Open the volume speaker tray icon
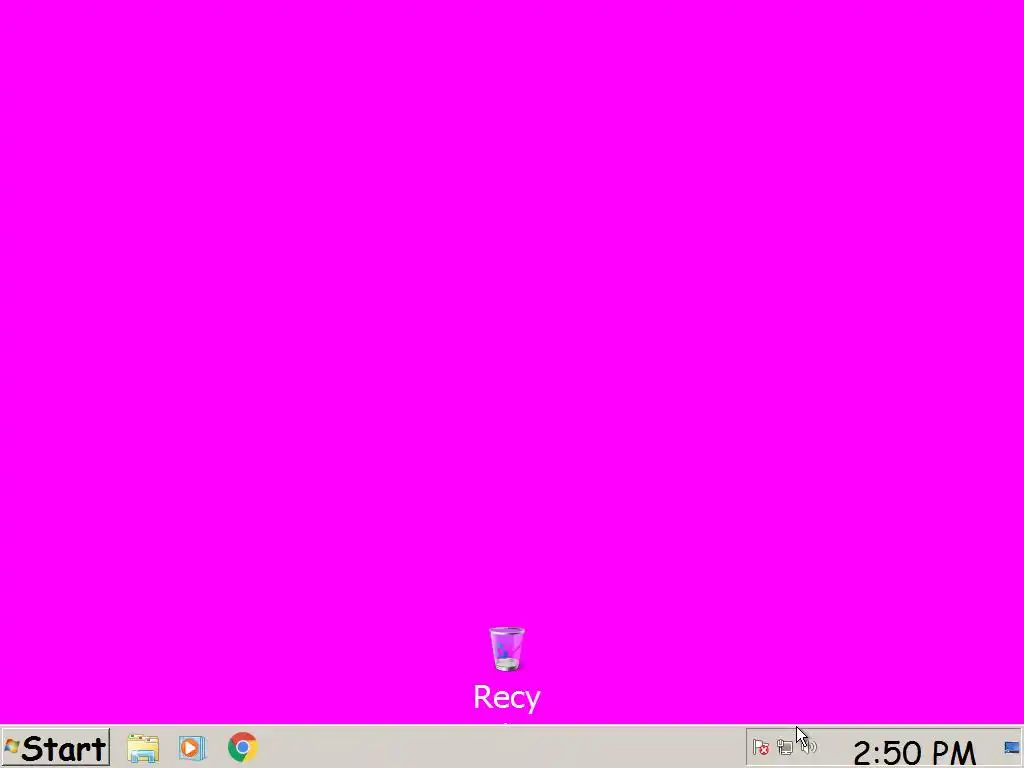Image resolution: width=1024 pixels, height=768 pixels. (808, 746)
